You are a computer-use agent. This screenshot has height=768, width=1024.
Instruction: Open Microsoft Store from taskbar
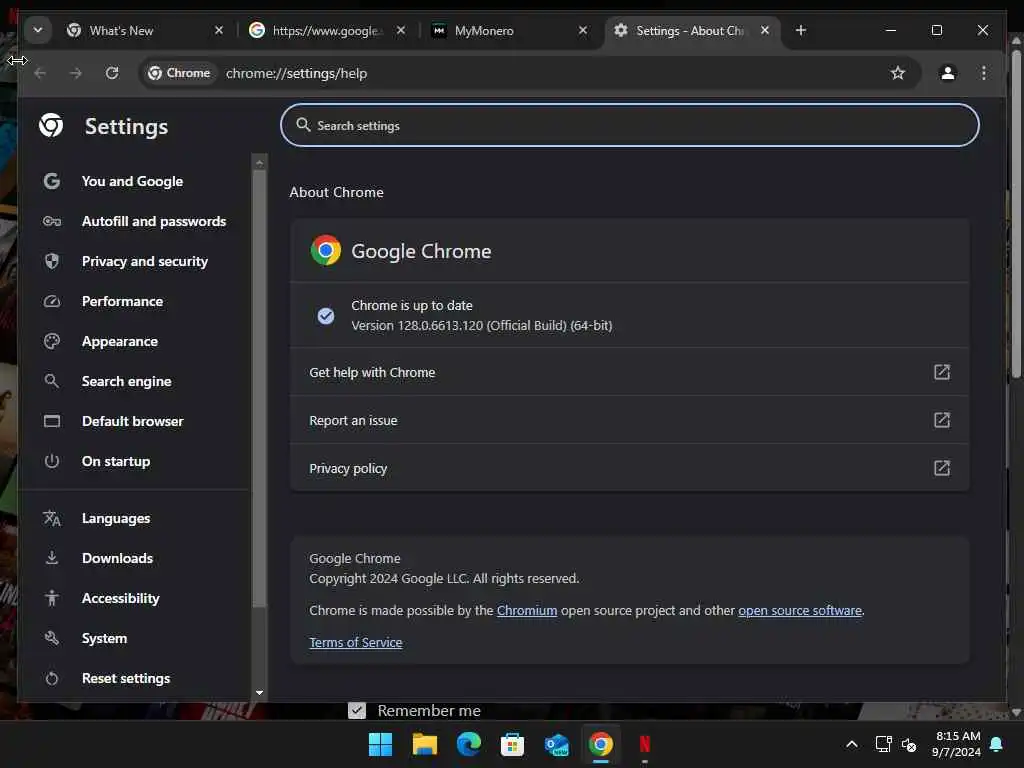[x=512, y=744]
